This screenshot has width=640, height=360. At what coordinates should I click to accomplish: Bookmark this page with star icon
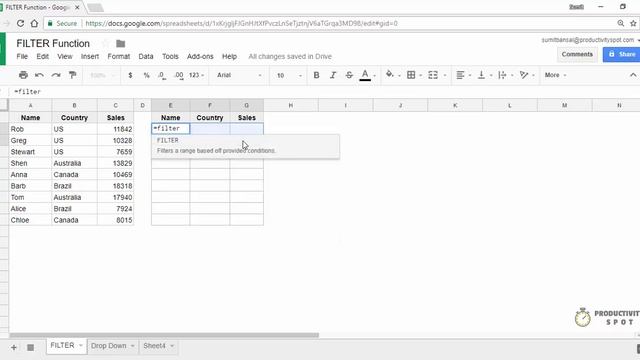click(x=633, y=24)
